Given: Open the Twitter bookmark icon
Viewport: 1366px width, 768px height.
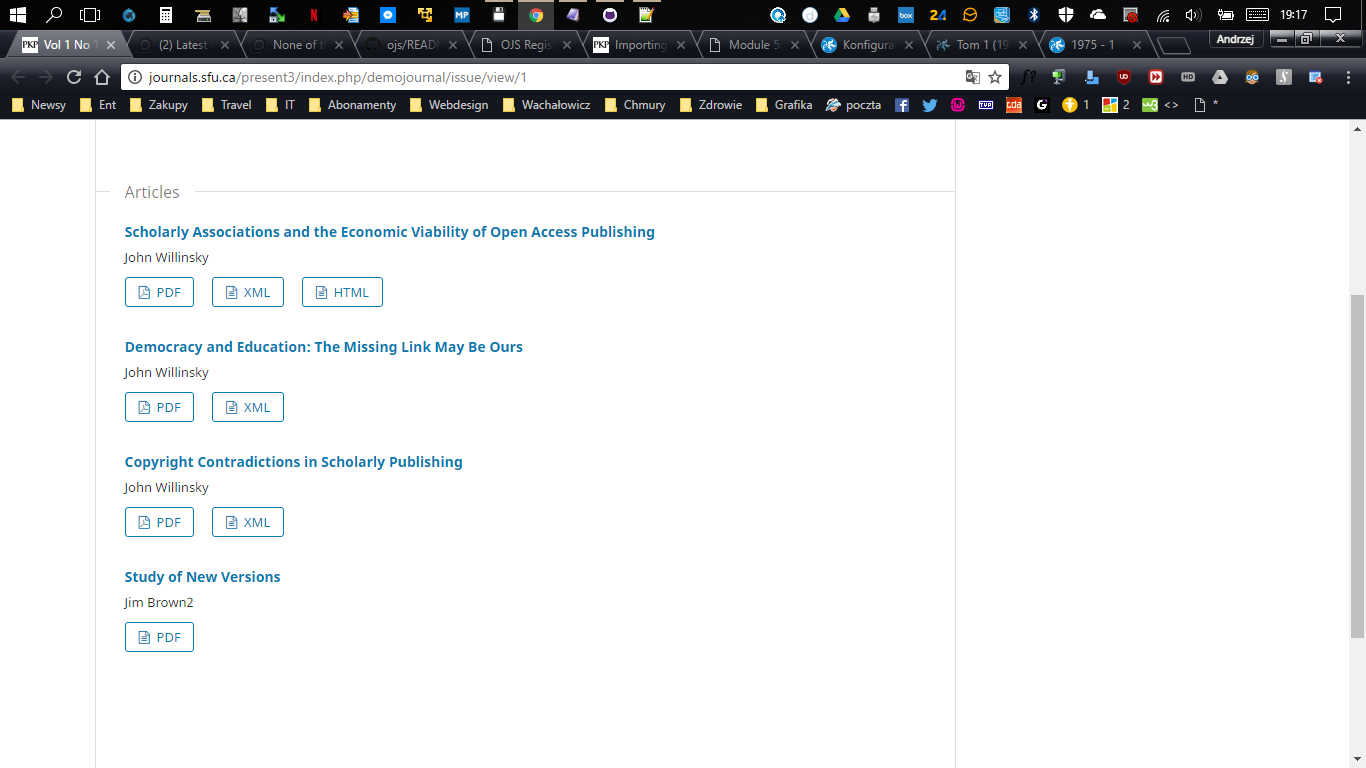Looking at the screenshot, I should 930,105.
